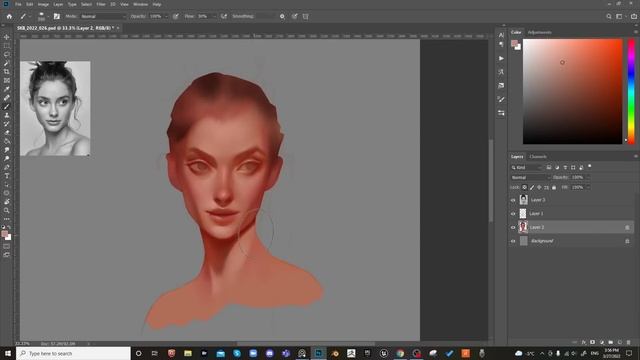Click the Play actions icon in side strip
The width and height of the screenshot is (640, 360).
coord(501,58)
